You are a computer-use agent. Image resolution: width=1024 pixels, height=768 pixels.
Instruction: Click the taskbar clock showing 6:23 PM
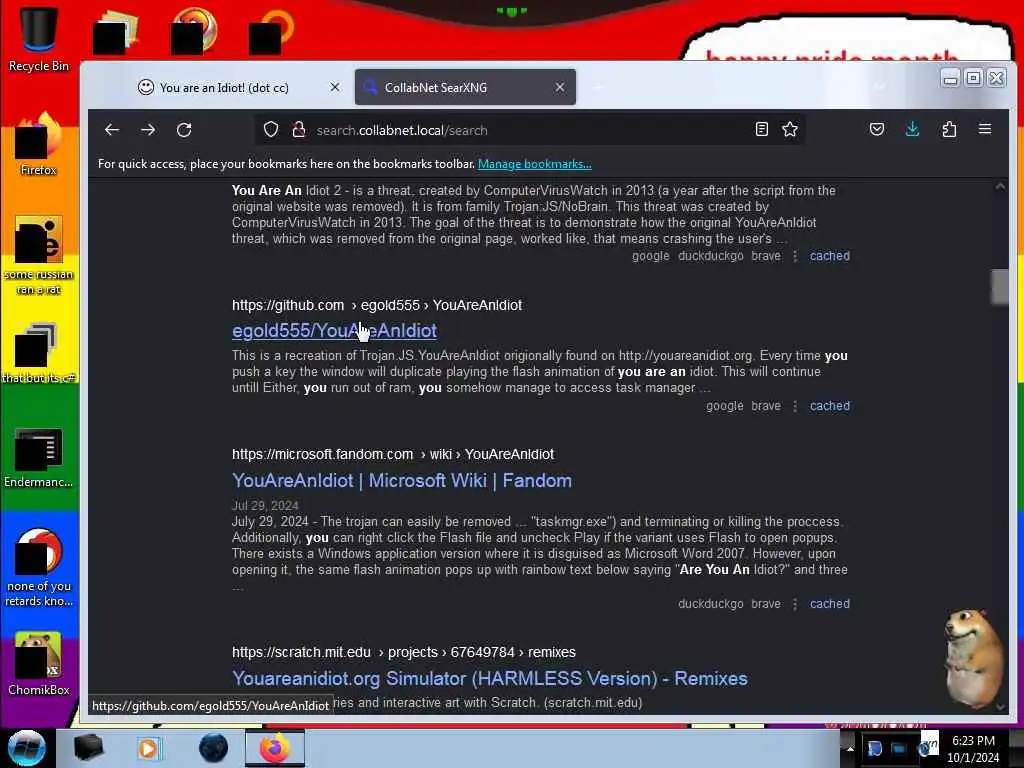click(973, 749)
